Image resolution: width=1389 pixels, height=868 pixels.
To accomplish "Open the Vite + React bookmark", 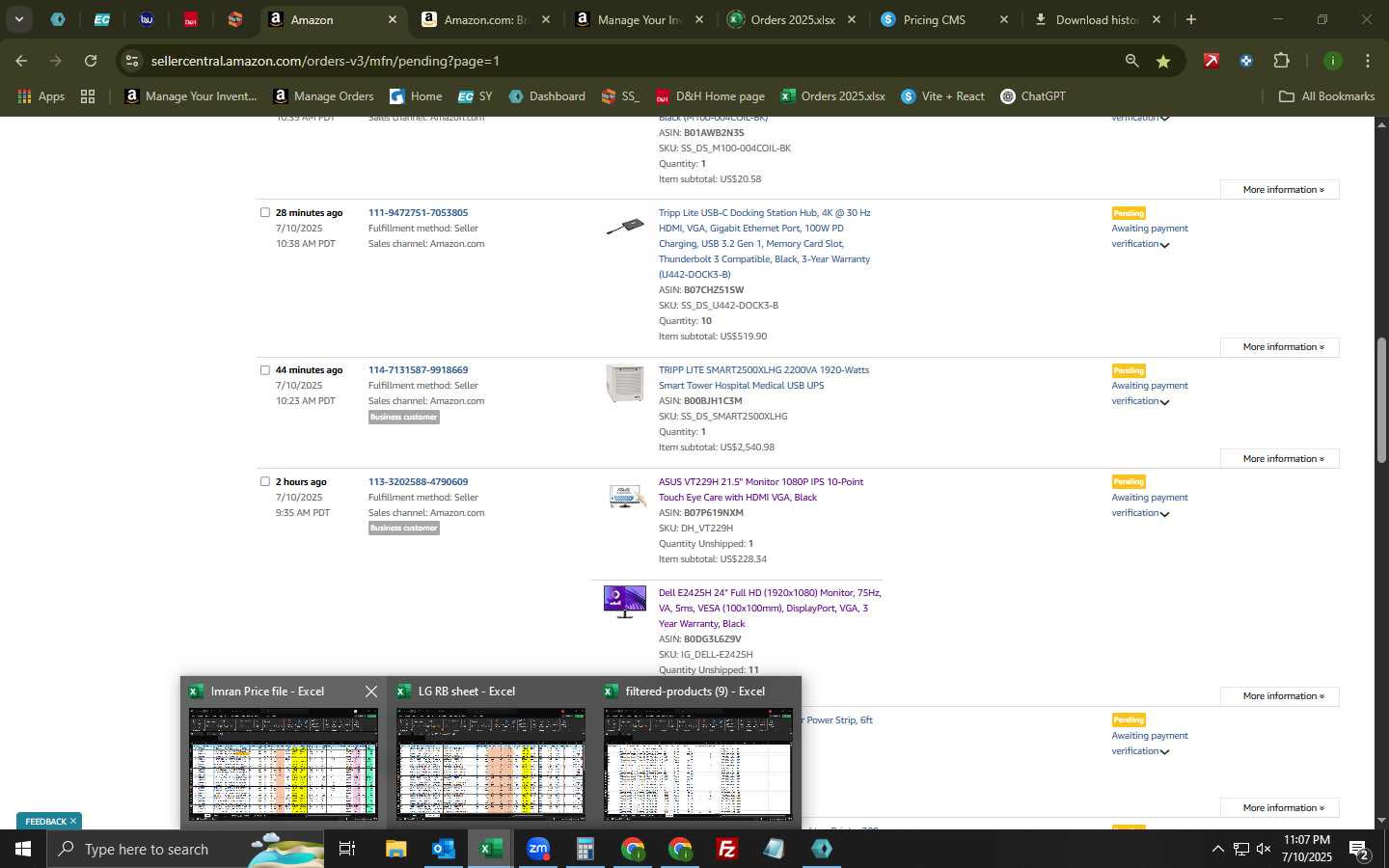I will [942, 96].
